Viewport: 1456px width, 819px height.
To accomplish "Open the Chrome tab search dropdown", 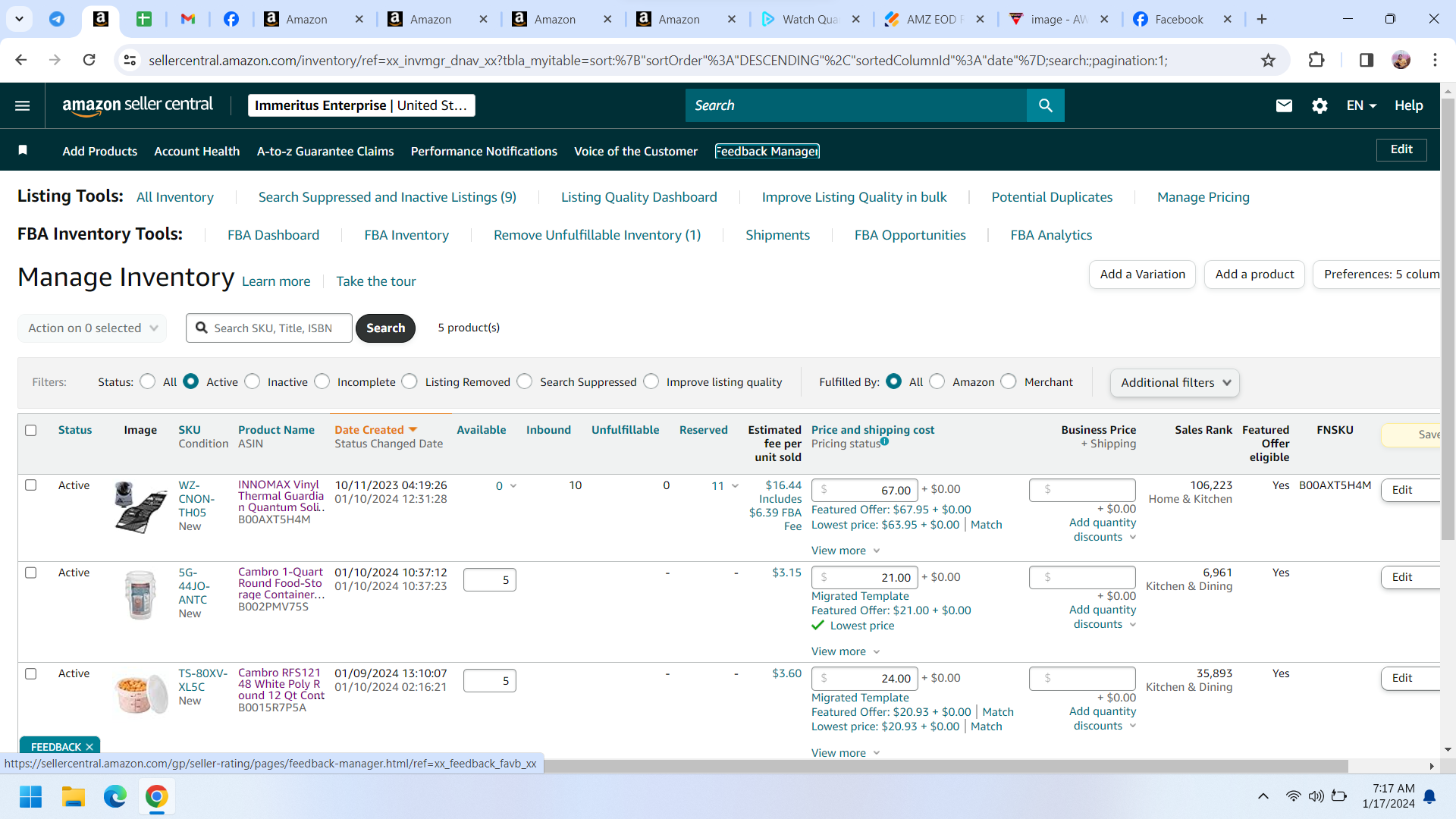I will (x=19, y=19).
